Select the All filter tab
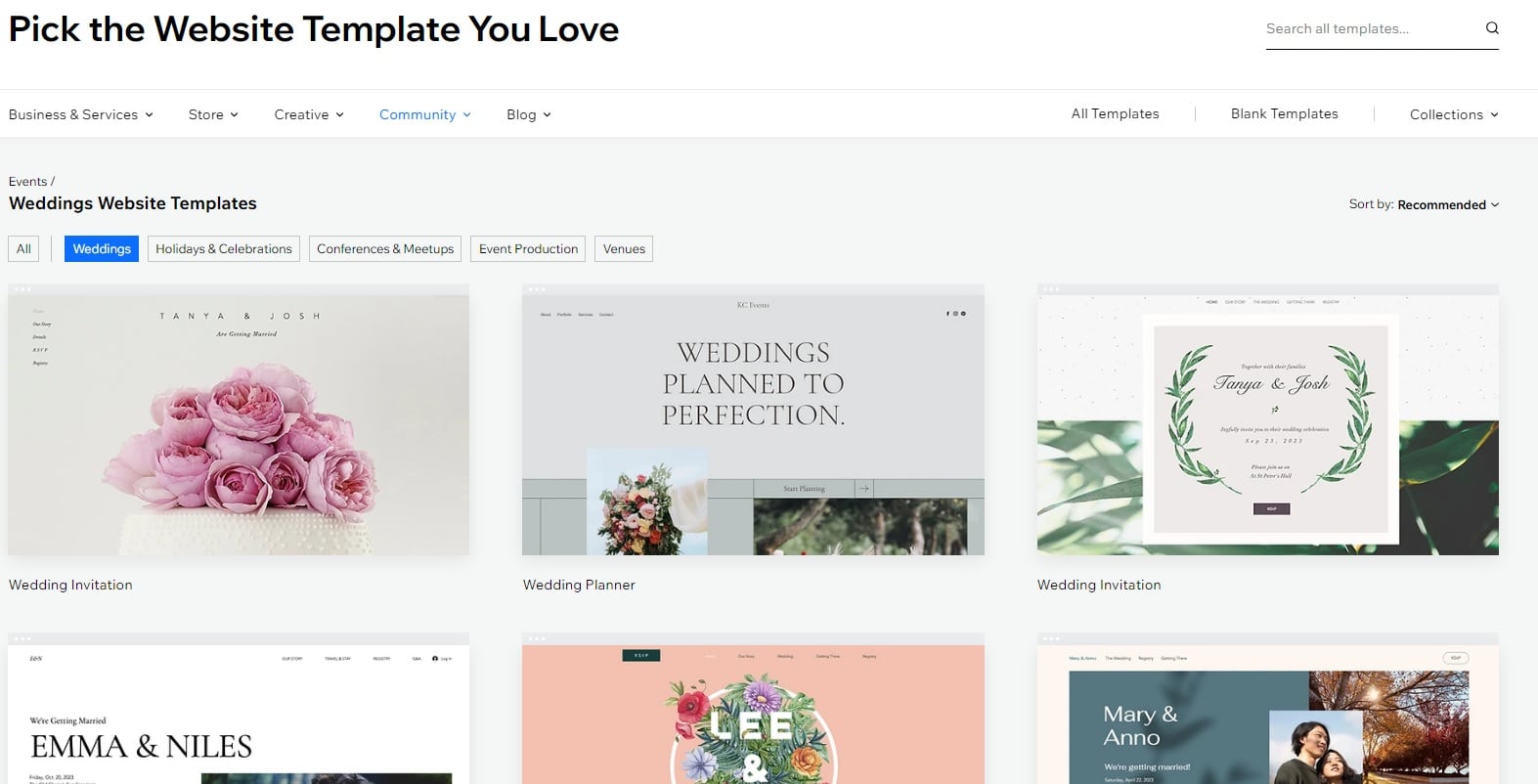This screenshot has width=1538, height=784. click(x=23, y=248)
